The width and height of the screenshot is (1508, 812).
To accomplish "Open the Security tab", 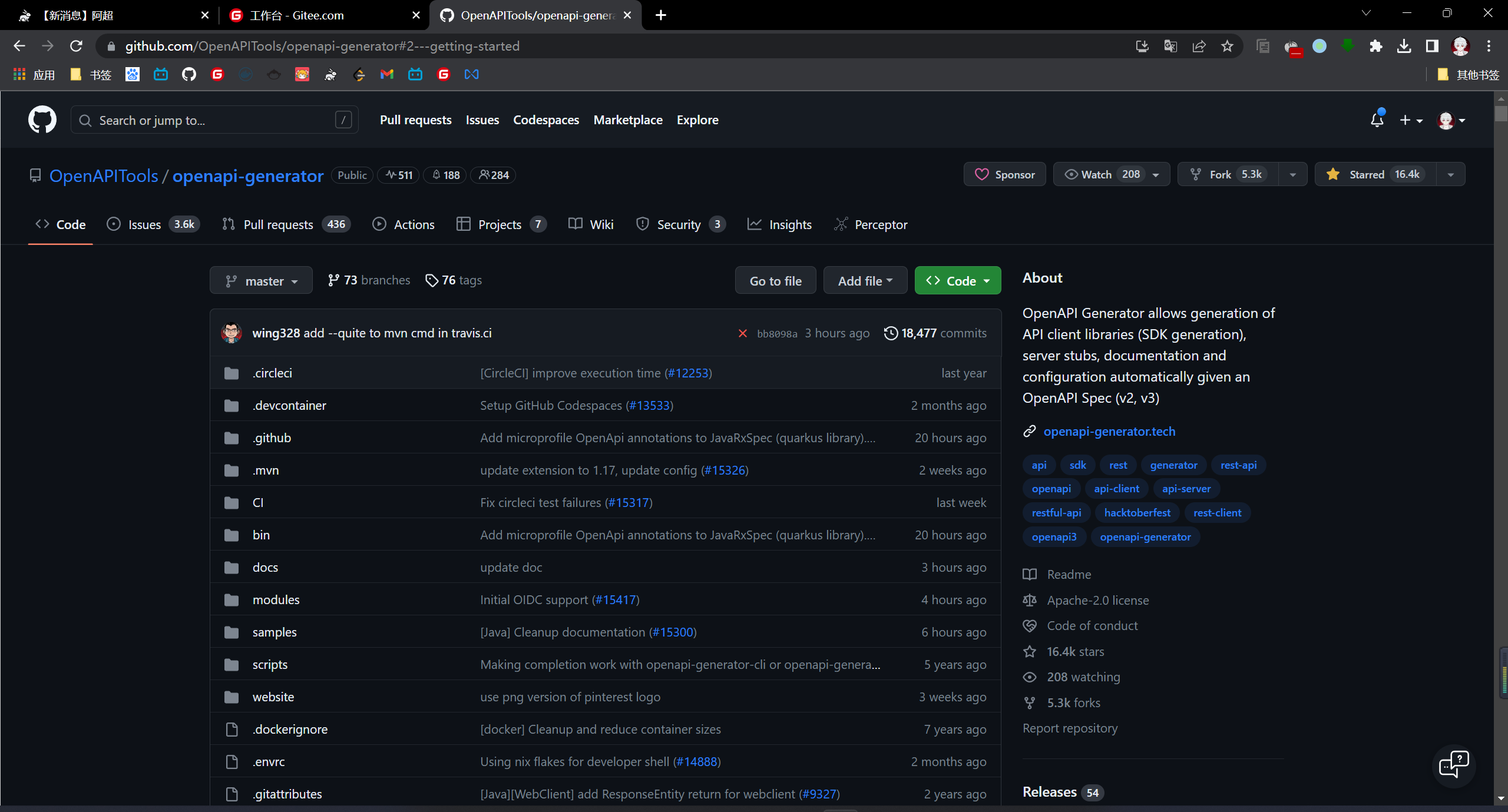I will pyautogui.click(x=680, y=224).
